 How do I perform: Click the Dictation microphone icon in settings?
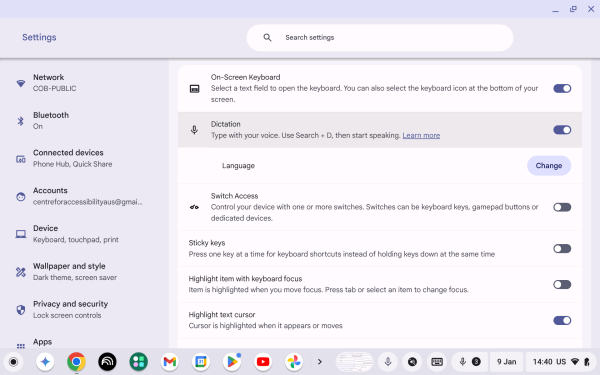[194, 130]
